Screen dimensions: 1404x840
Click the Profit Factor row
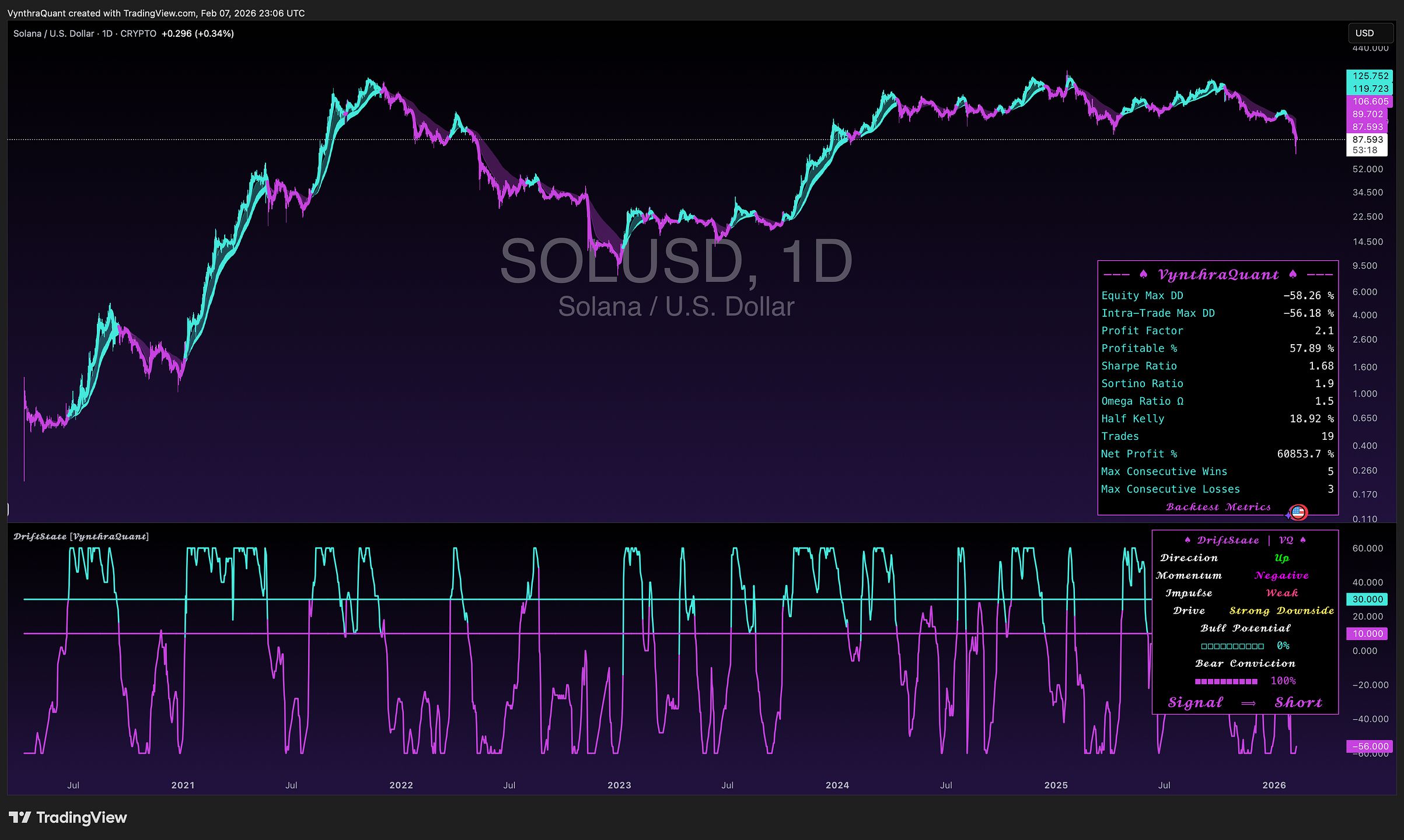click(1218, 331)
